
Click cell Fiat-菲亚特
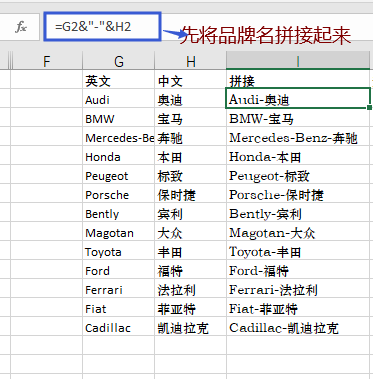tap(298, 308)
